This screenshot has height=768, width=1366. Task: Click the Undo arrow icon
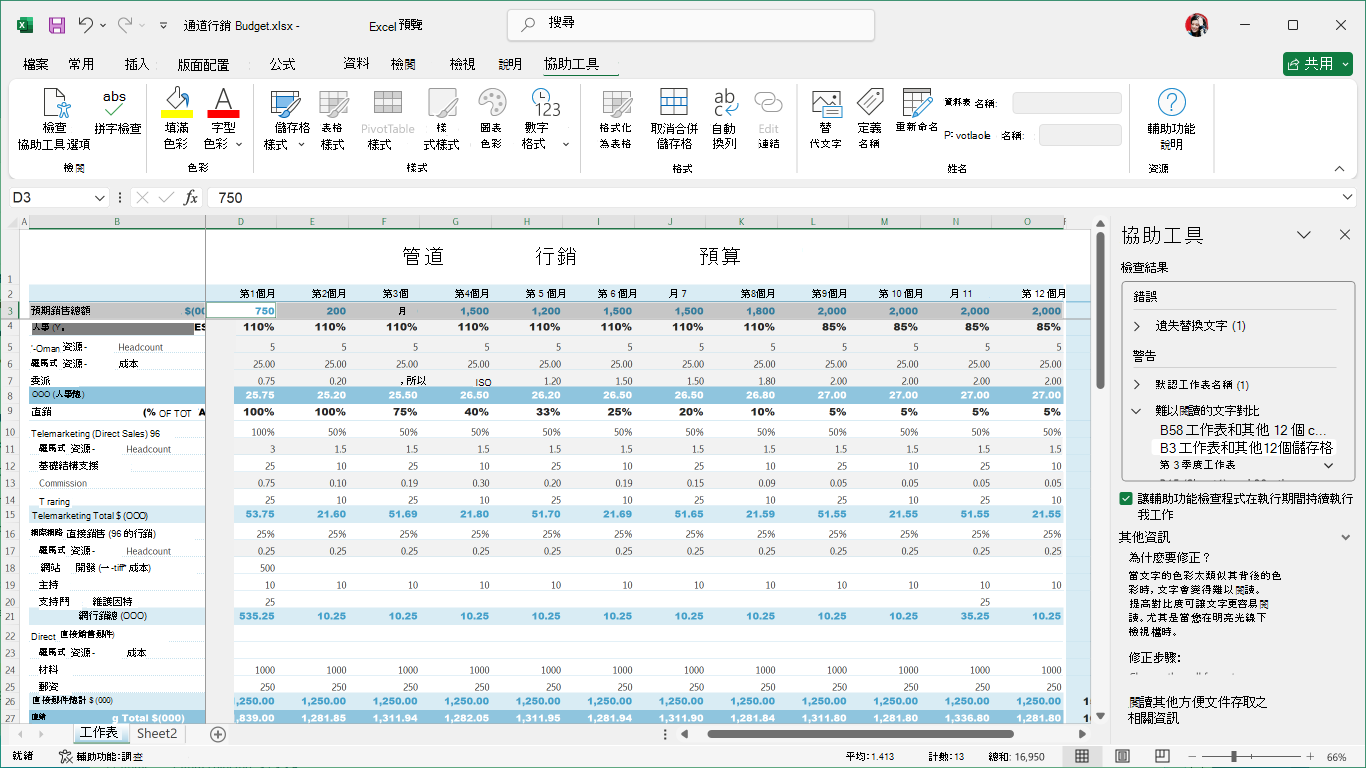point(86,25)
